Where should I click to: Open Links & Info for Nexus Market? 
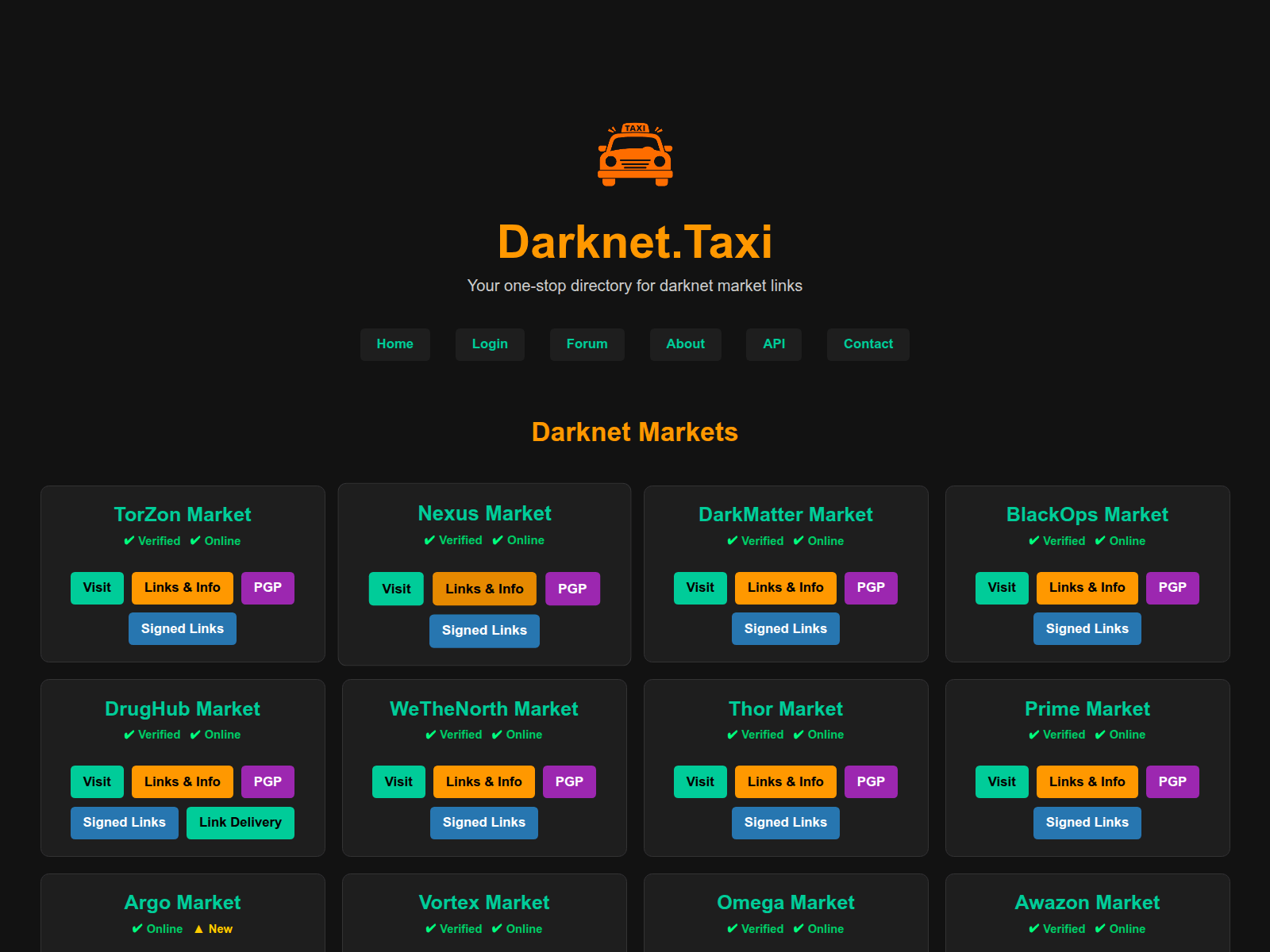[x=484, y=589]
